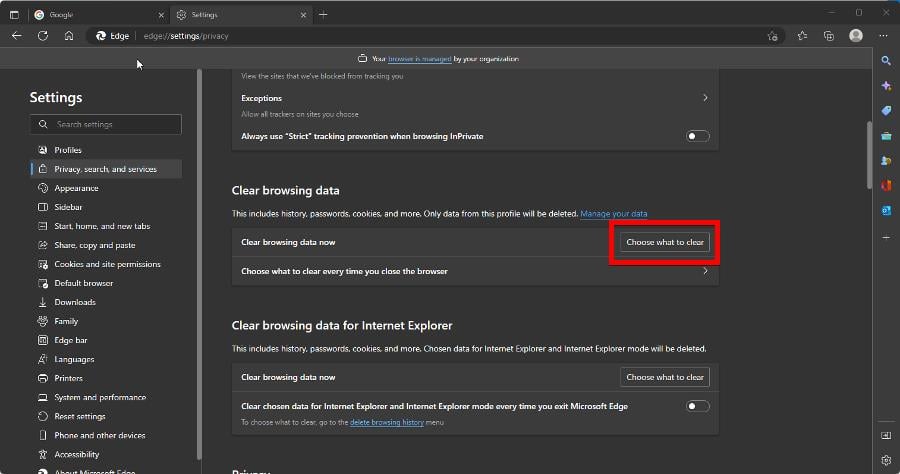Open the user profile avatar
The width and height of the screenshot is (900, 474).
point(856,36)
